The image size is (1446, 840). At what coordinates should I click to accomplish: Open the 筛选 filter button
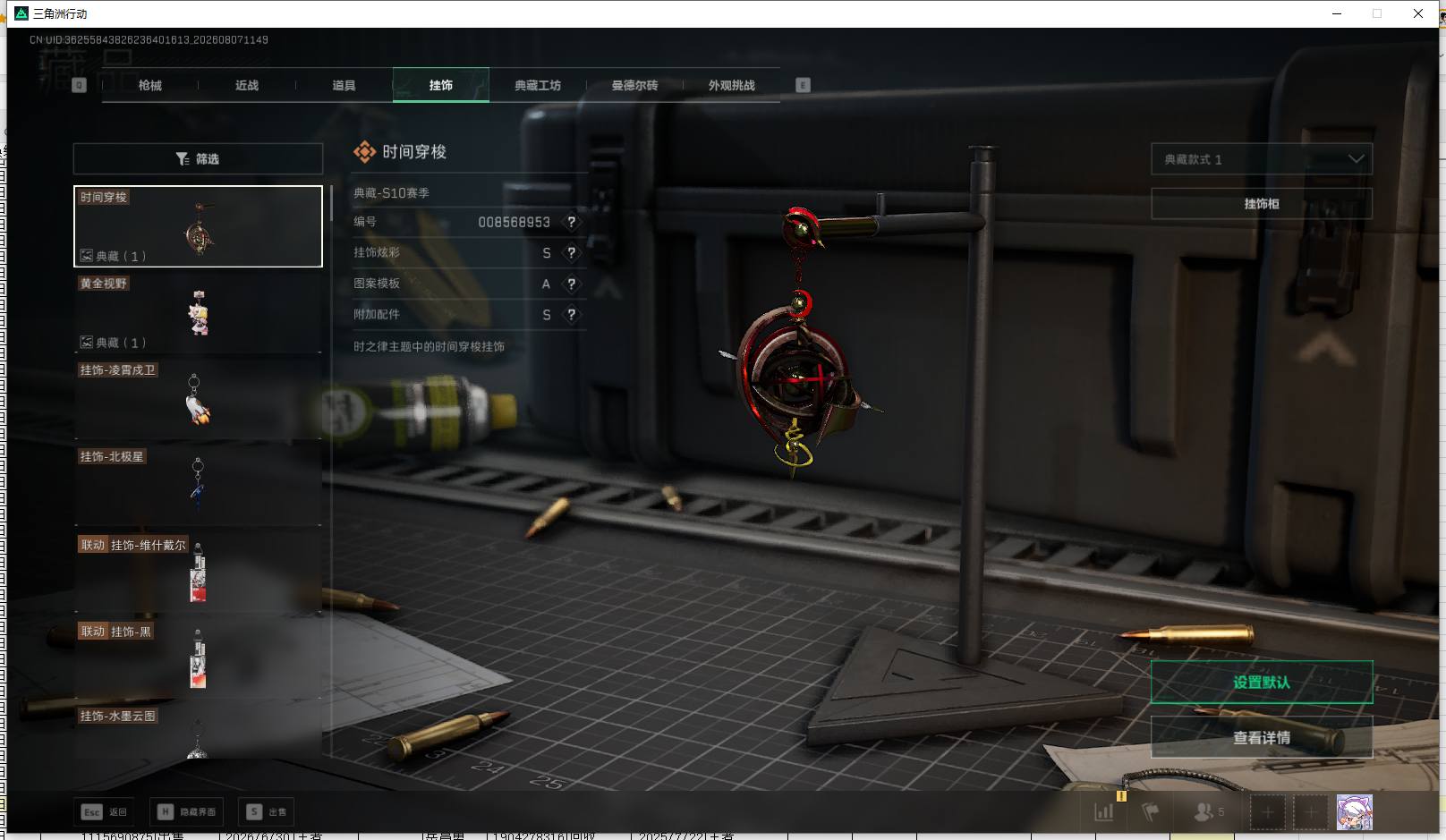tap(198, 158)
